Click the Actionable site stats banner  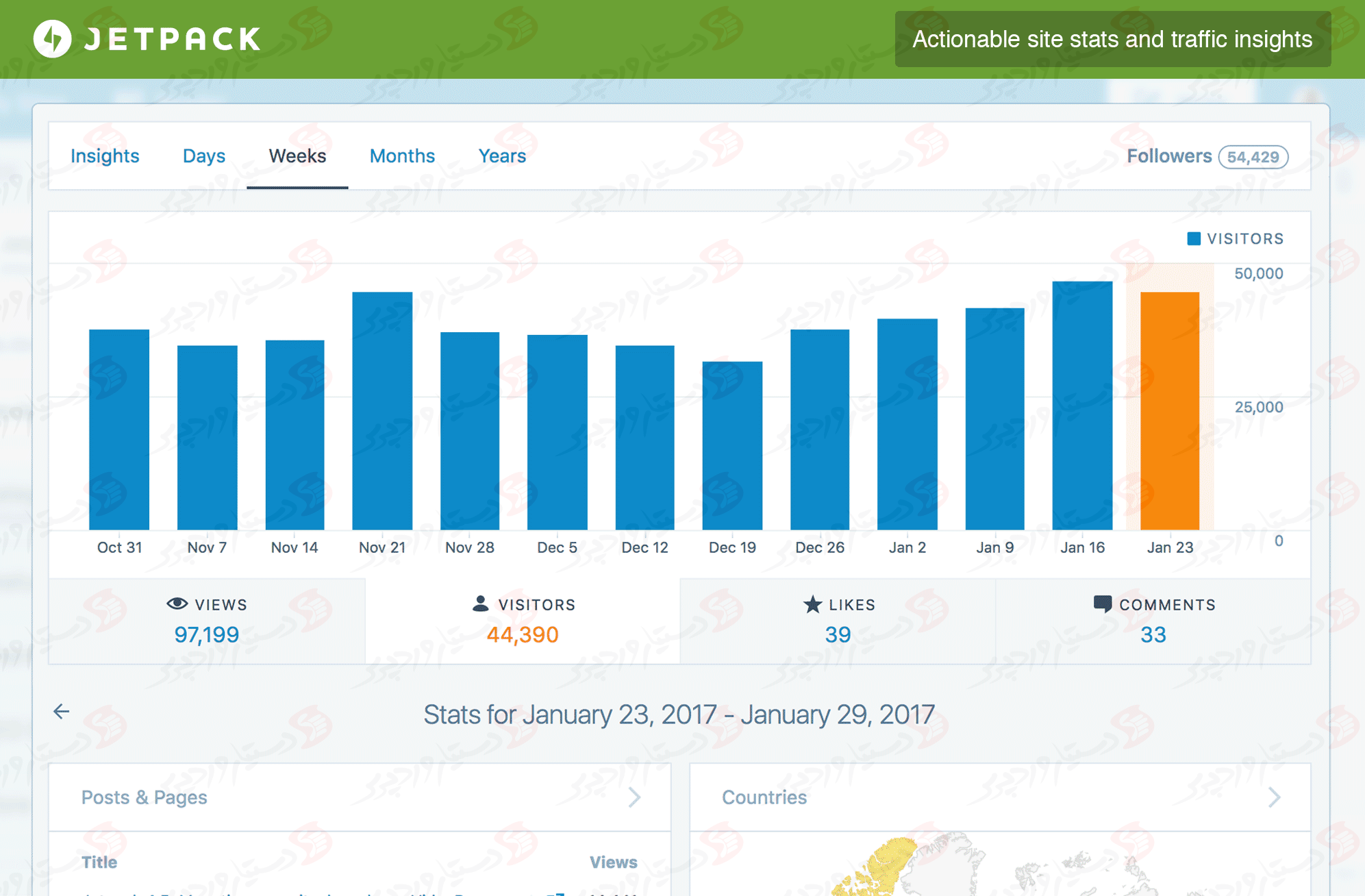[1111, 39]
